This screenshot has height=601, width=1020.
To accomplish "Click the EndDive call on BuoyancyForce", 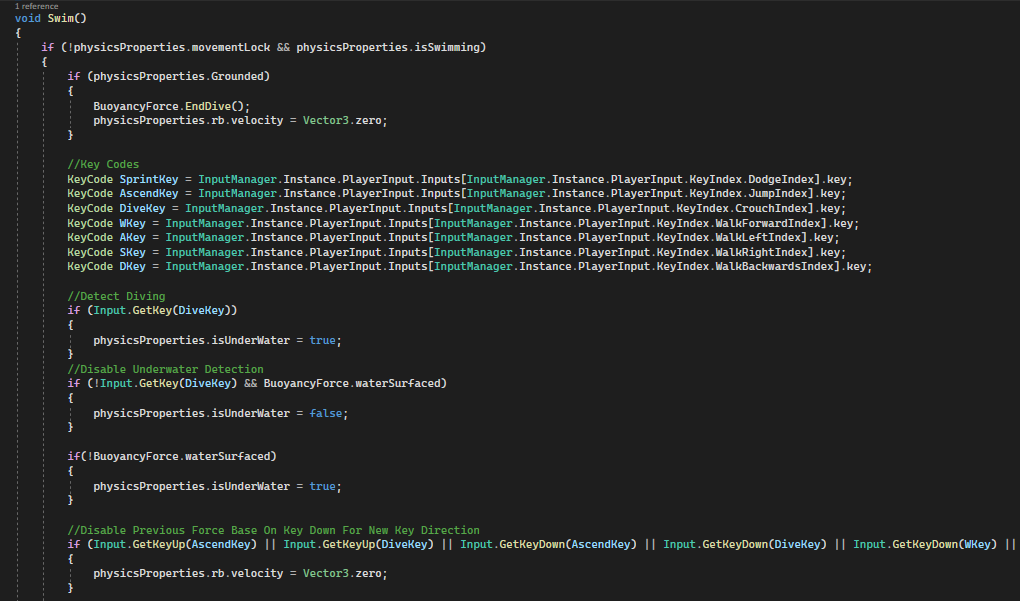I will [x=208, y=106].
